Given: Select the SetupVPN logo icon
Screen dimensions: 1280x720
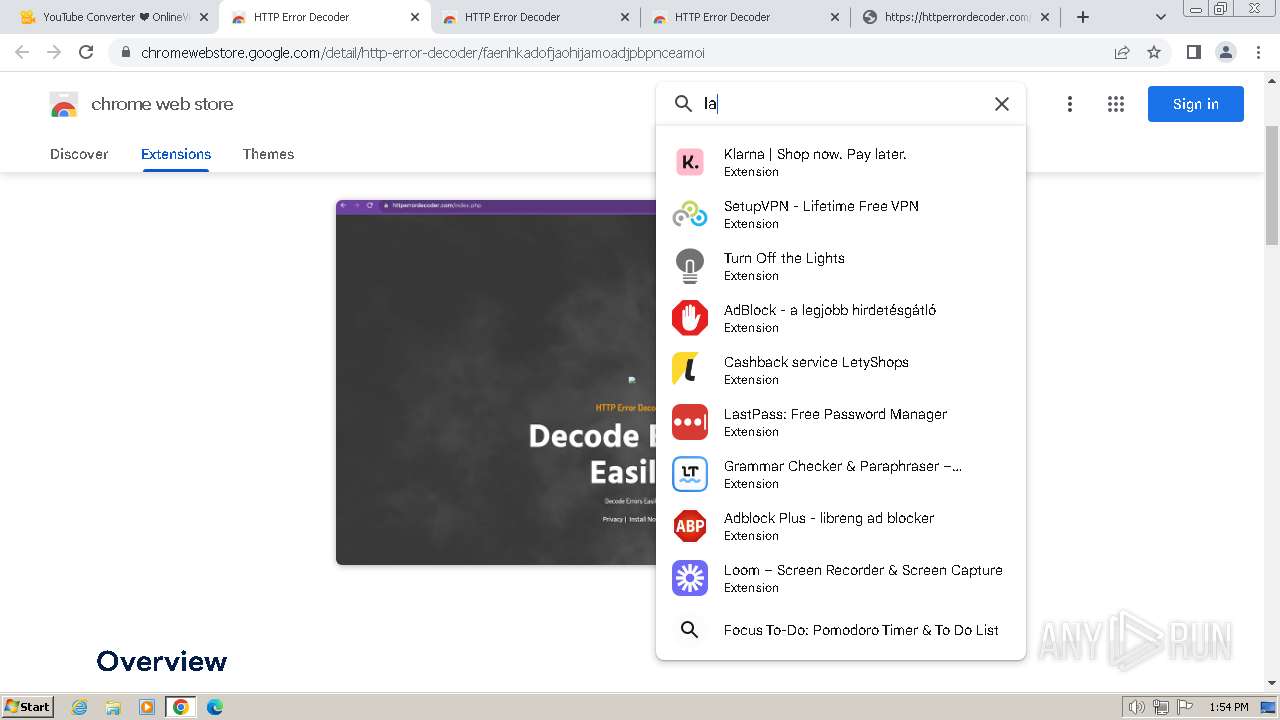Looking at the screenshot, I should 690,214.
